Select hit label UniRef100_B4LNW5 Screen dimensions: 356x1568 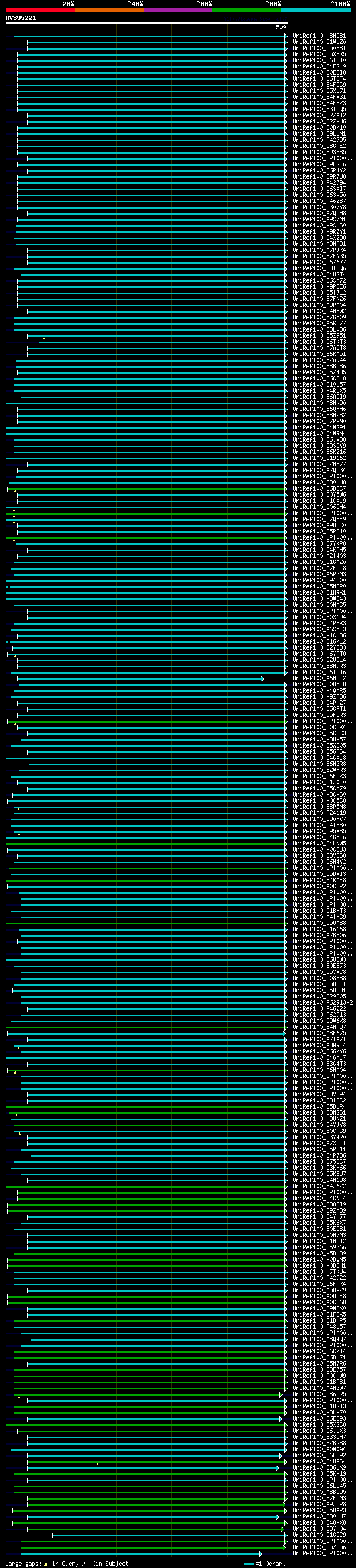click(x=319, y=844)
